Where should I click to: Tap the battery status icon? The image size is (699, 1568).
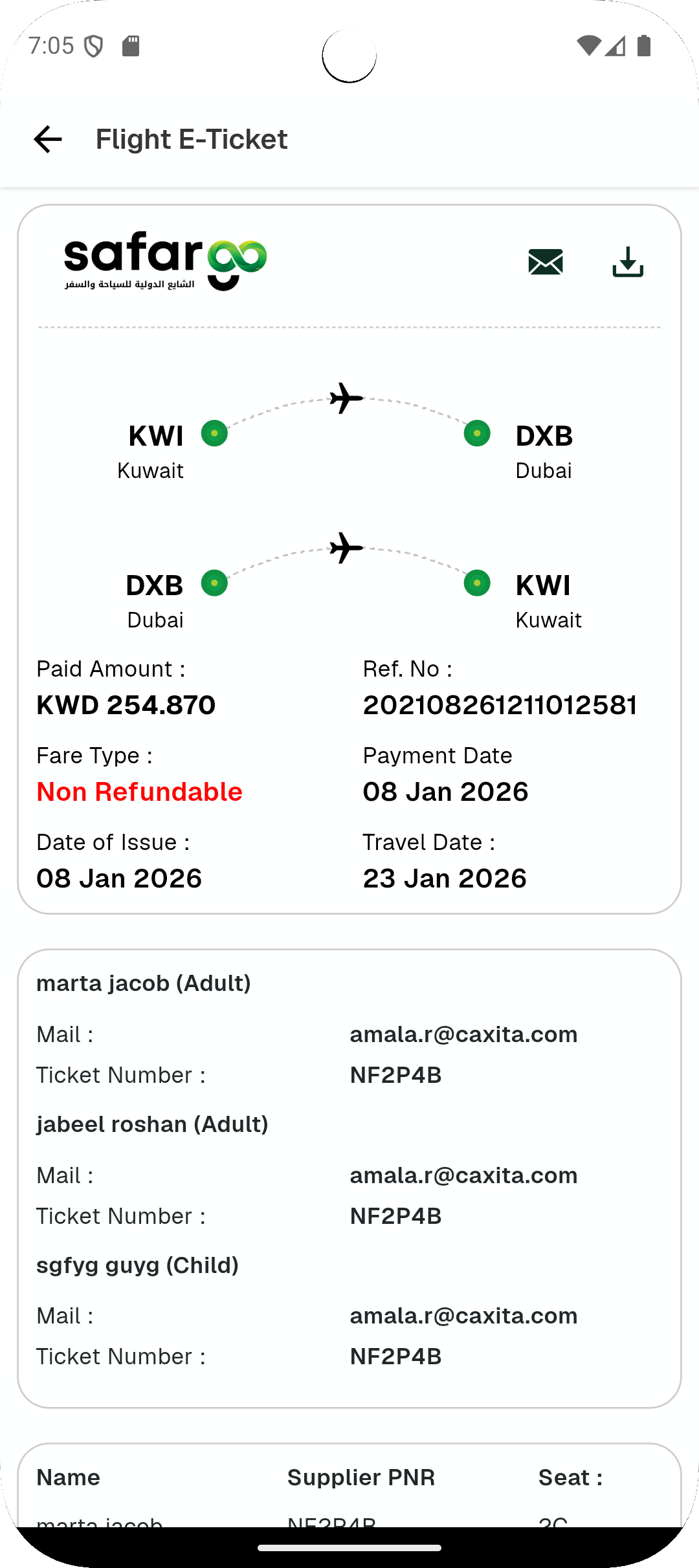644,46
